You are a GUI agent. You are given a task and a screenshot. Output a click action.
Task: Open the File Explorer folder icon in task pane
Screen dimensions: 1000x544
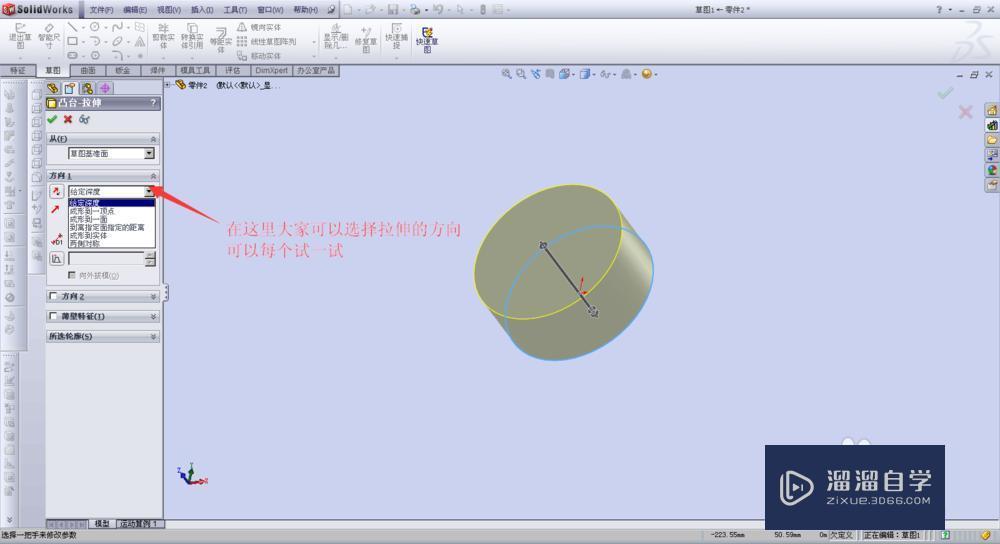992,140
